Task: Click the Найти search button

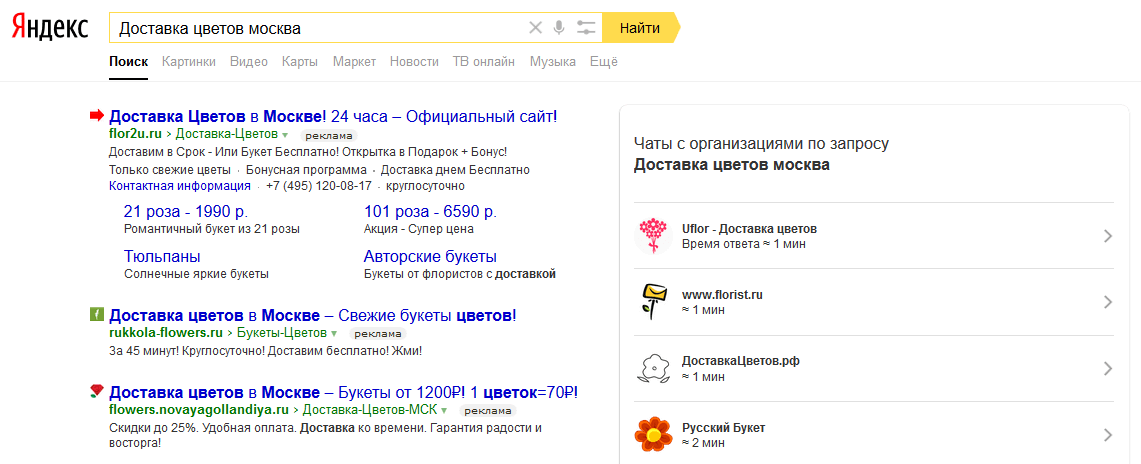Action: 640,28
